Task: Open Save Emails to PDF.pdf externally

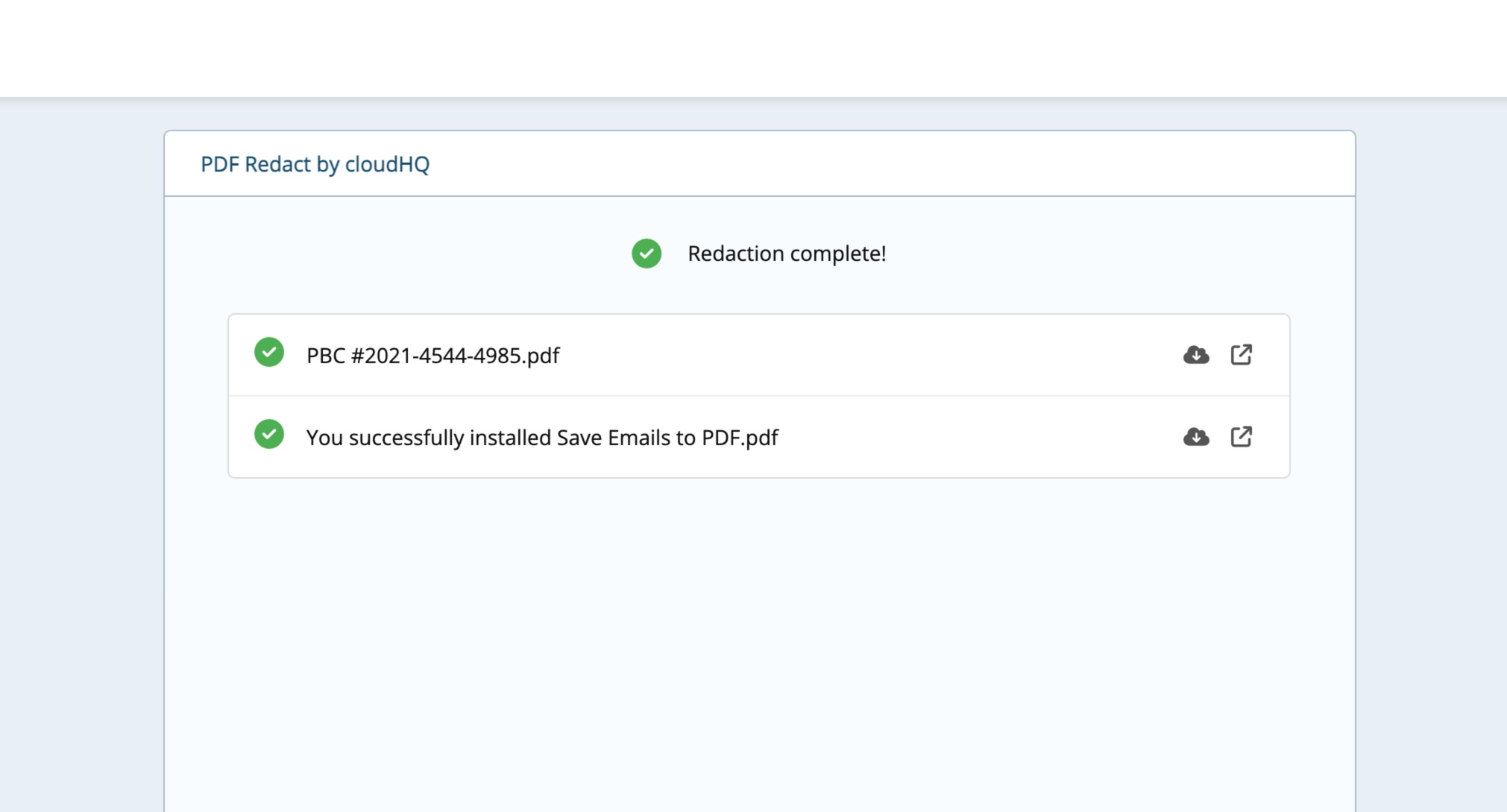Action: [x=1241, y=437]
